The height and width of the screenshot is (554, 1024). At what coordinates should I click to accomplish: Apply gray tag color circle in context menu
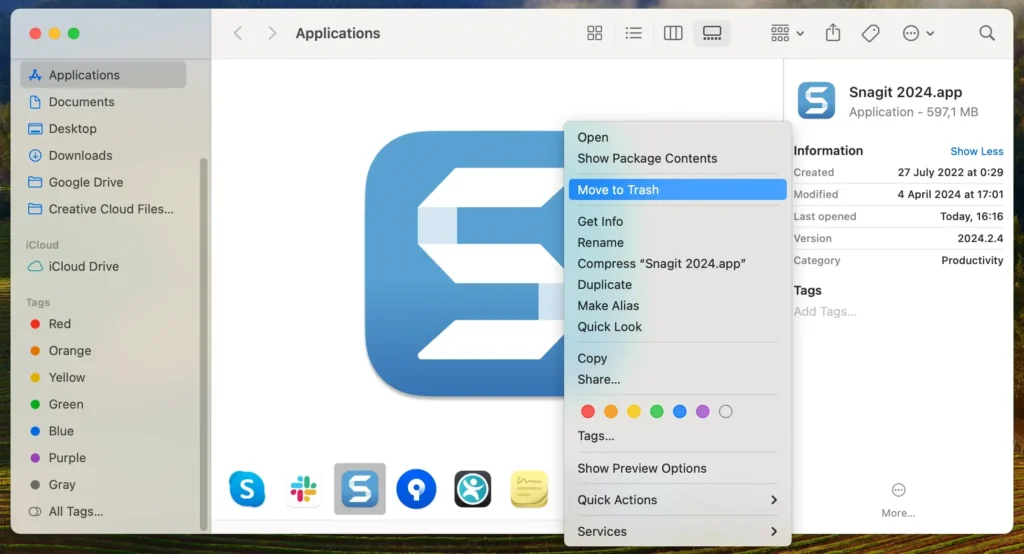tap(726, 412)
